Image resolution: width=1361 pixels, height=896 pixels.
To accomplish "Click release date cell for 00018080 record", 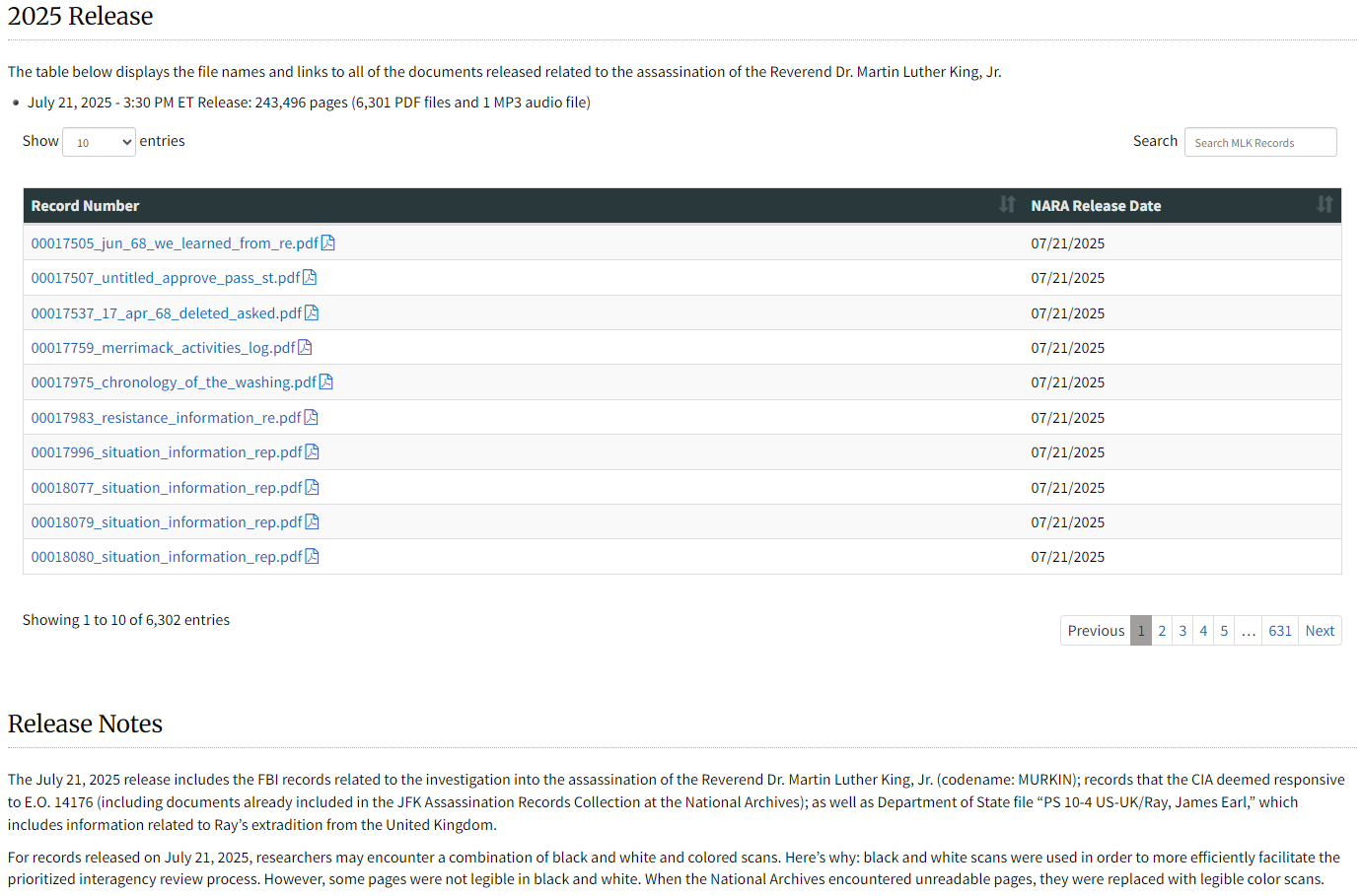I will click(x=1182, y=556).
